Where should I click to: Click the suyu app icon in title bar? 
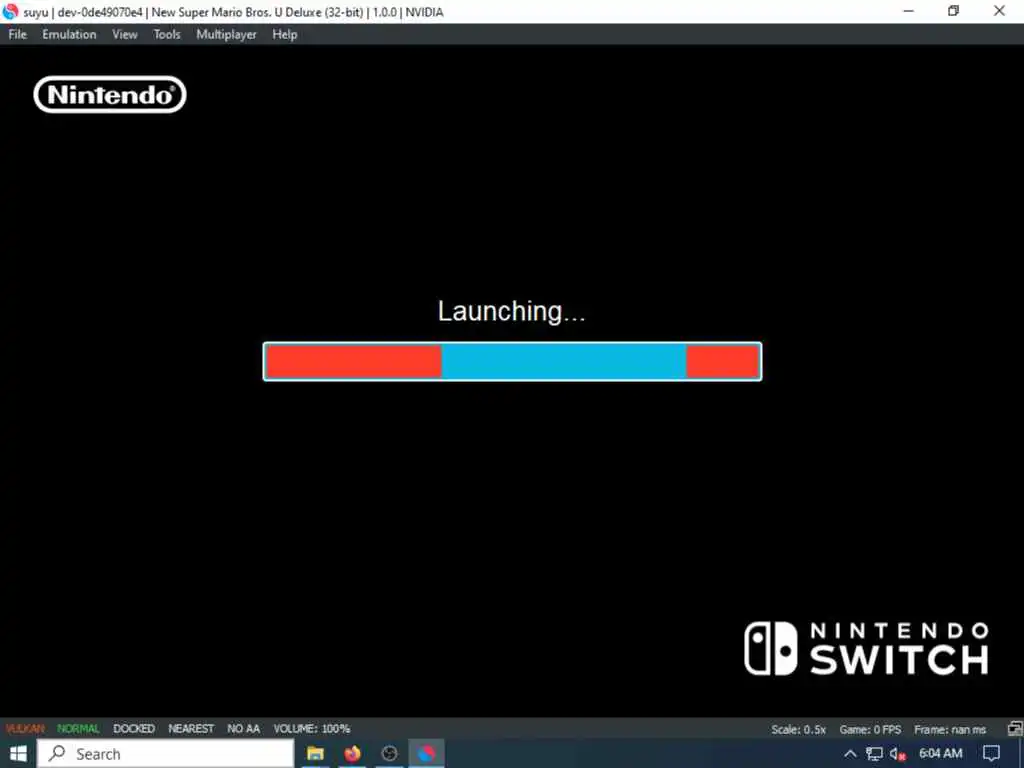pos(10,12)
